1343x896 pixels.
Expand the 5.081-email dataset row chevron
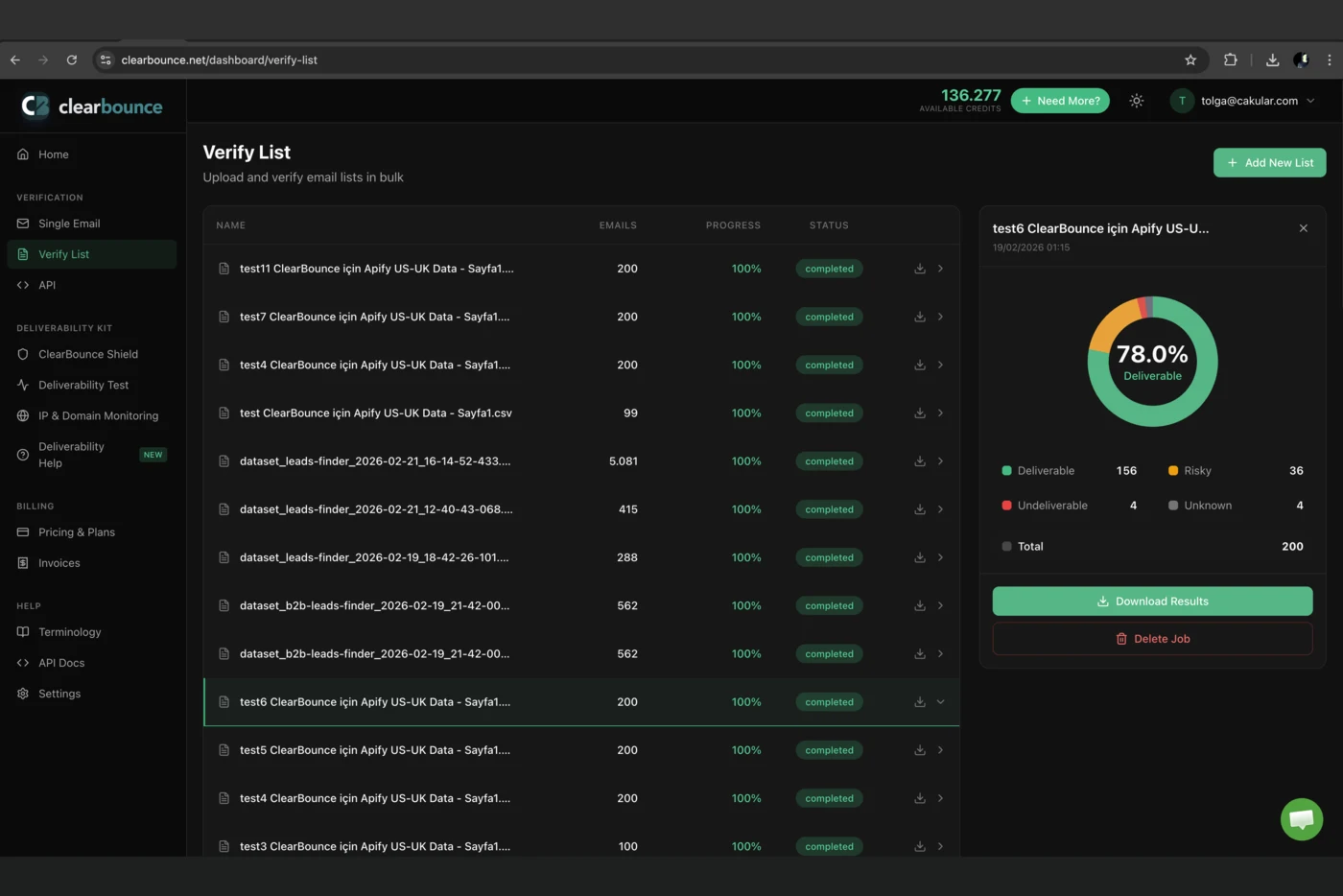(x=941, y=461)
